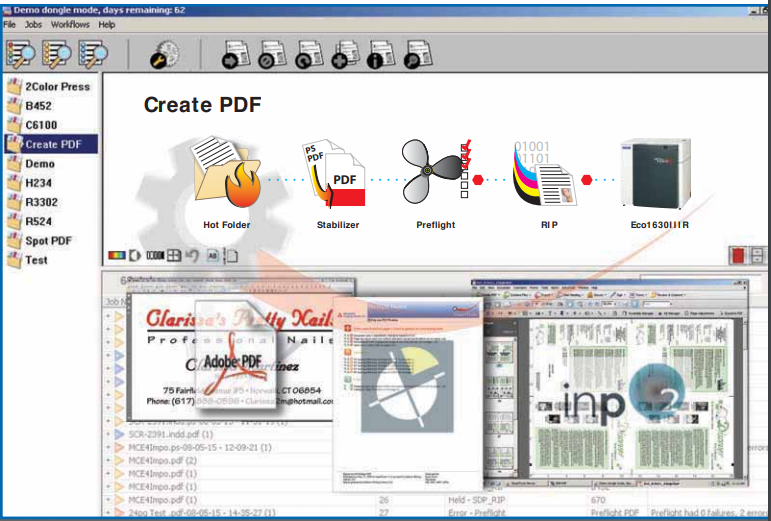Viewport: 771px width, 521px height.
Task: Click the drawer cabinet icon
Action: (x=757, y=256)
